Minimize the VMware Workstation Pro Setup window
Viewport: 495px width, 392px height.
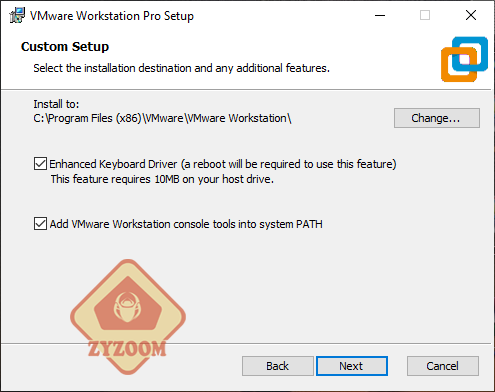(x=380, y=15)
